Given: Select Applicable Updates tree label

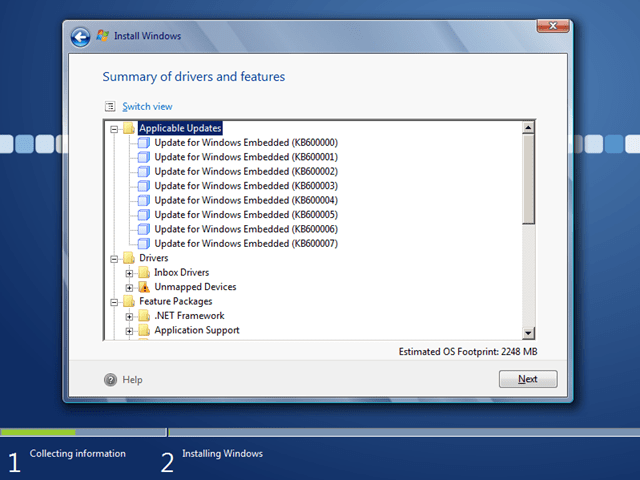Looking at the screenshot, I should pyautogui.click(x=180, y=128).
